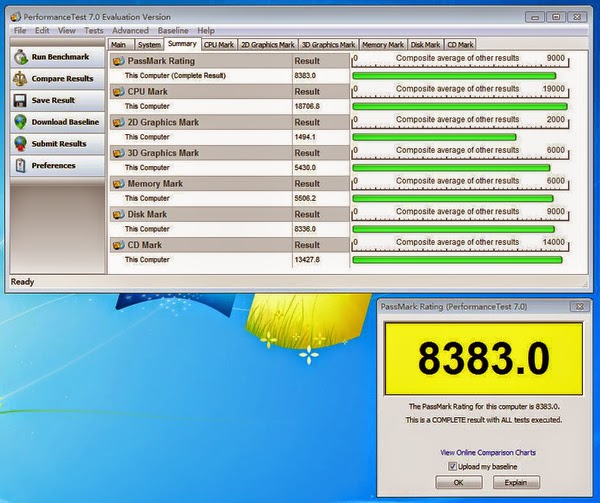Click the Ready status bar text
The width and height of the screenshot is (600, 503).
(x=22, y=282)
